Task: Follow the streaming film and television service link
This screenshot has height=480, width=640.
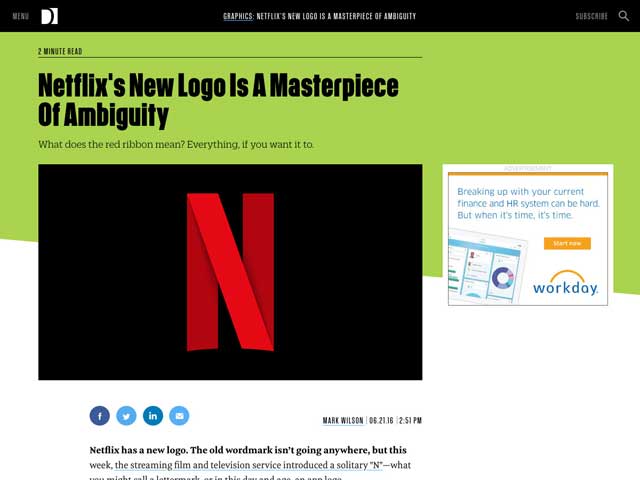Action: click(249, 465)
